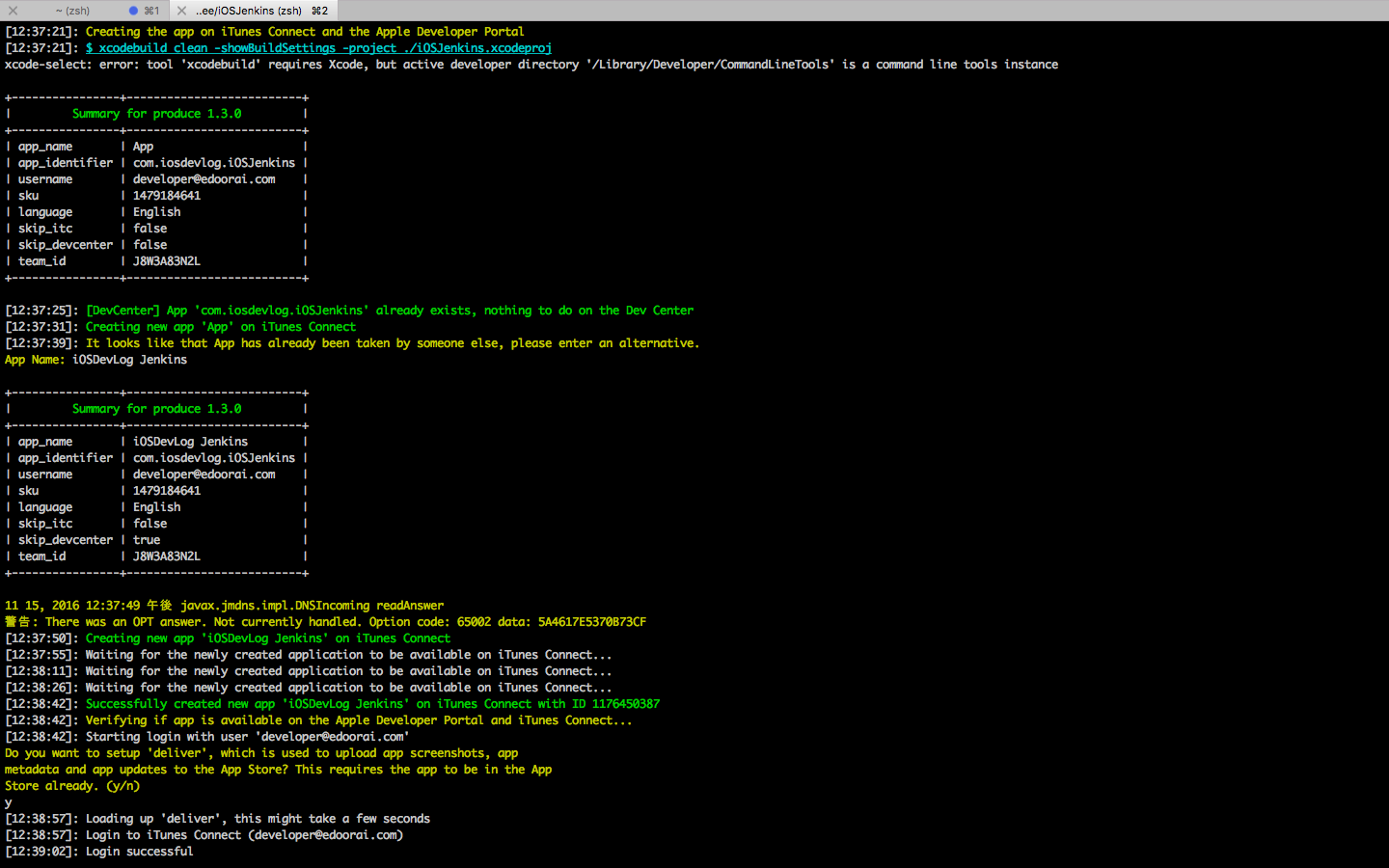Image resolution: width=1389 pixels, height=868 pixels.
Task: Close the ~ (zsh) tab
Action: click(13, 11)
